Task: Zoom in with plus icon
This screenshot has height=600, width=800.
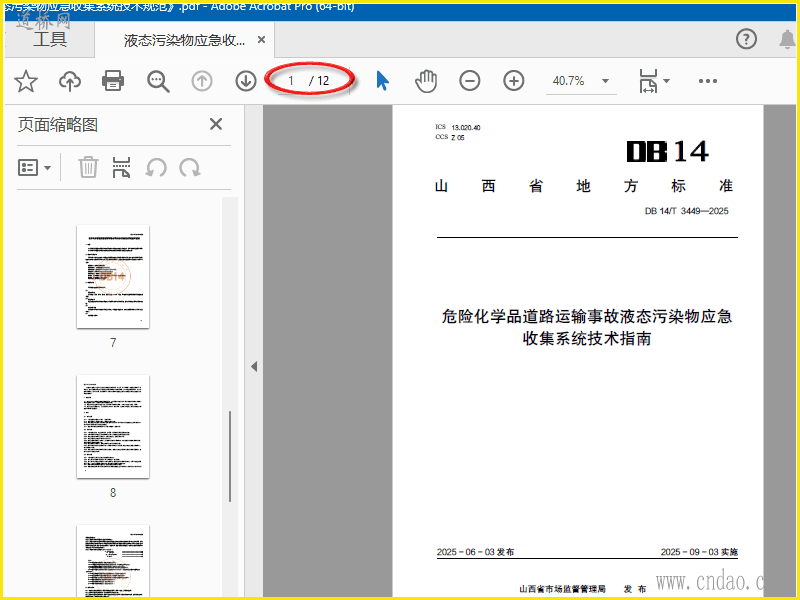Action: [514, 81]
